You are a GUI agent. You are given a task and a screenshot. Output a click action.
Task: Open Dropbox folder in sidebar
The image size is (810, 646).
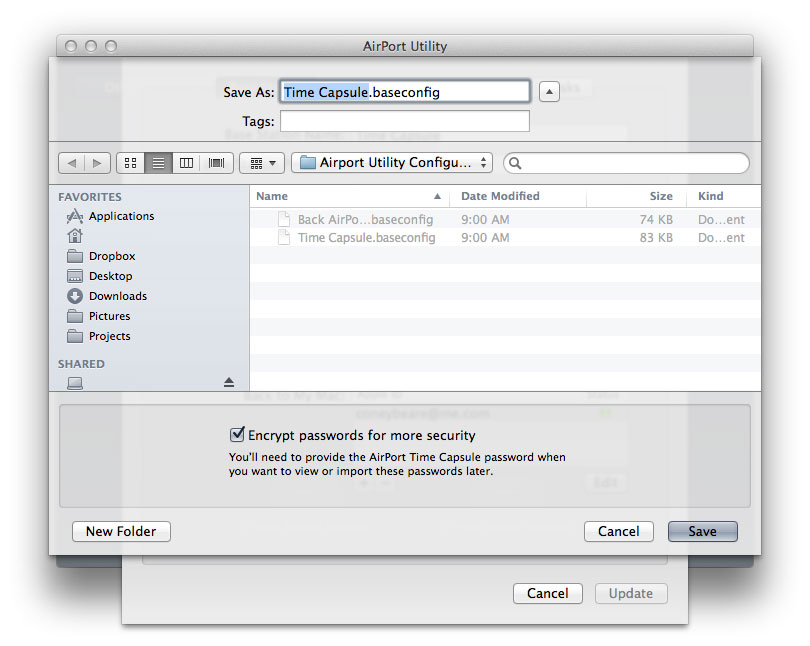click(x=101, y=256)
